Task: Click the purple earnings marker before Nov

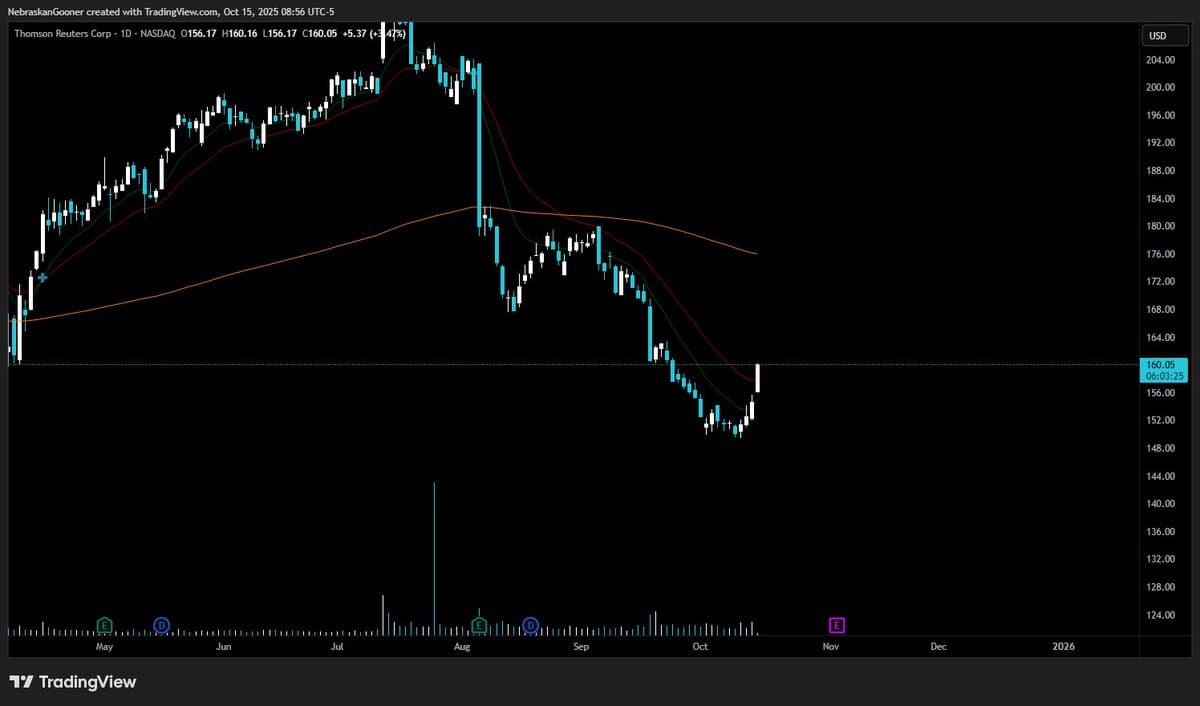Action: click(837, 625)
